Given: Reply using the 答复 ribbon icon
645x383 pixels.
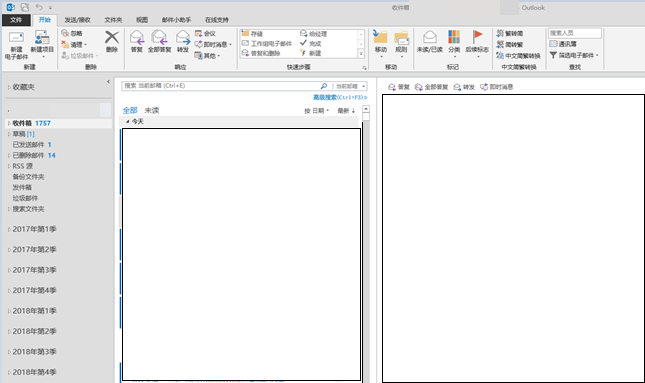Looking at the screenshot, I should point(137,37).
